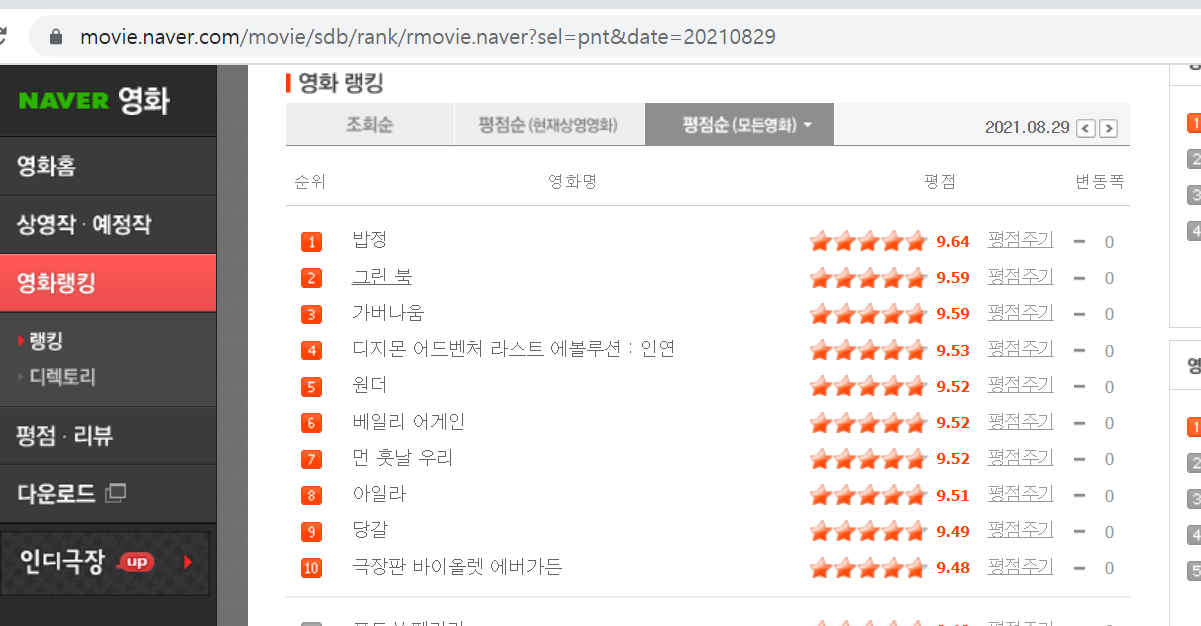The image size is (1201, 626).
Task: Click rank 3 badge beside 가버나움
Action: (x=311, y=314)
